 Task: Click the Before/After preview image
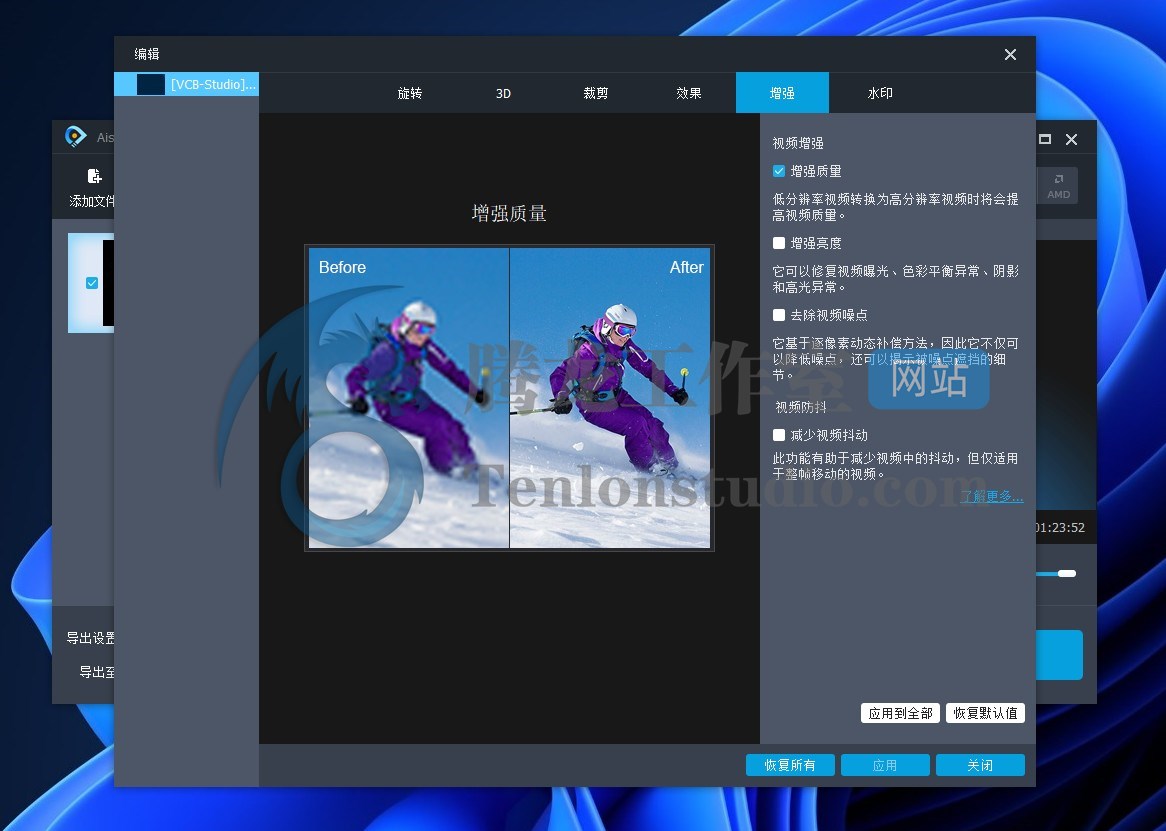[x=509, y=398]
